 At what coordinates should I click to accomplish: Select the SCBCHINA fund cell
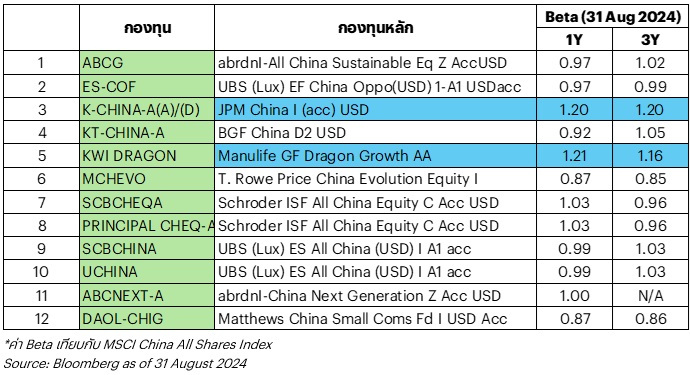pos(147,248)
